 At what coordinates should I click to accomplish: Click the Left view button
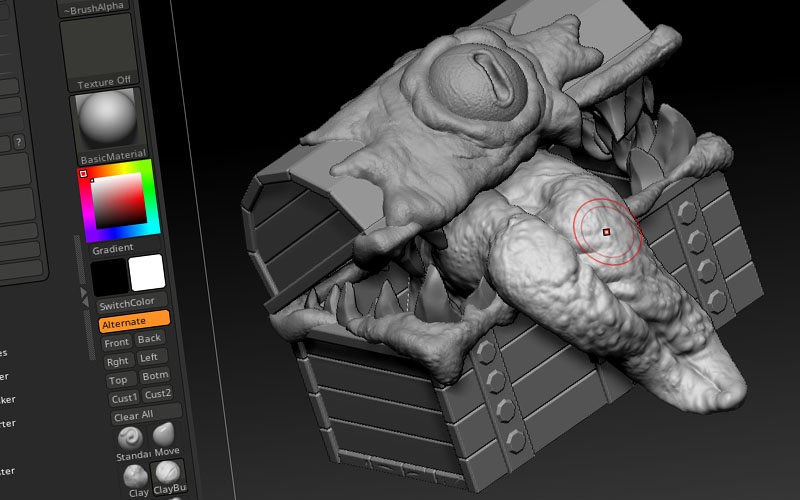pos(151,357)
